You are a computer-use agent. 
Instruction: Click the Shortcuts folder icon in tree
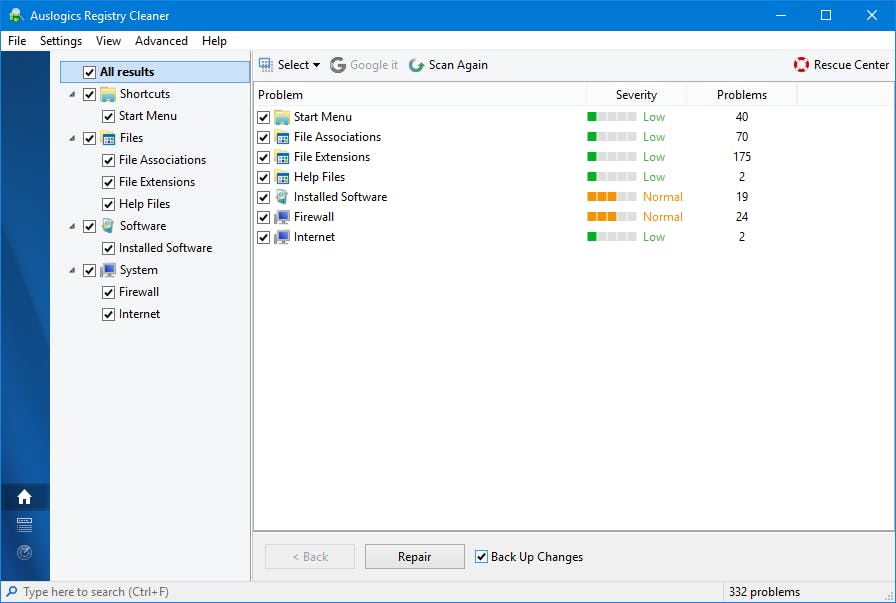[108, 94]
